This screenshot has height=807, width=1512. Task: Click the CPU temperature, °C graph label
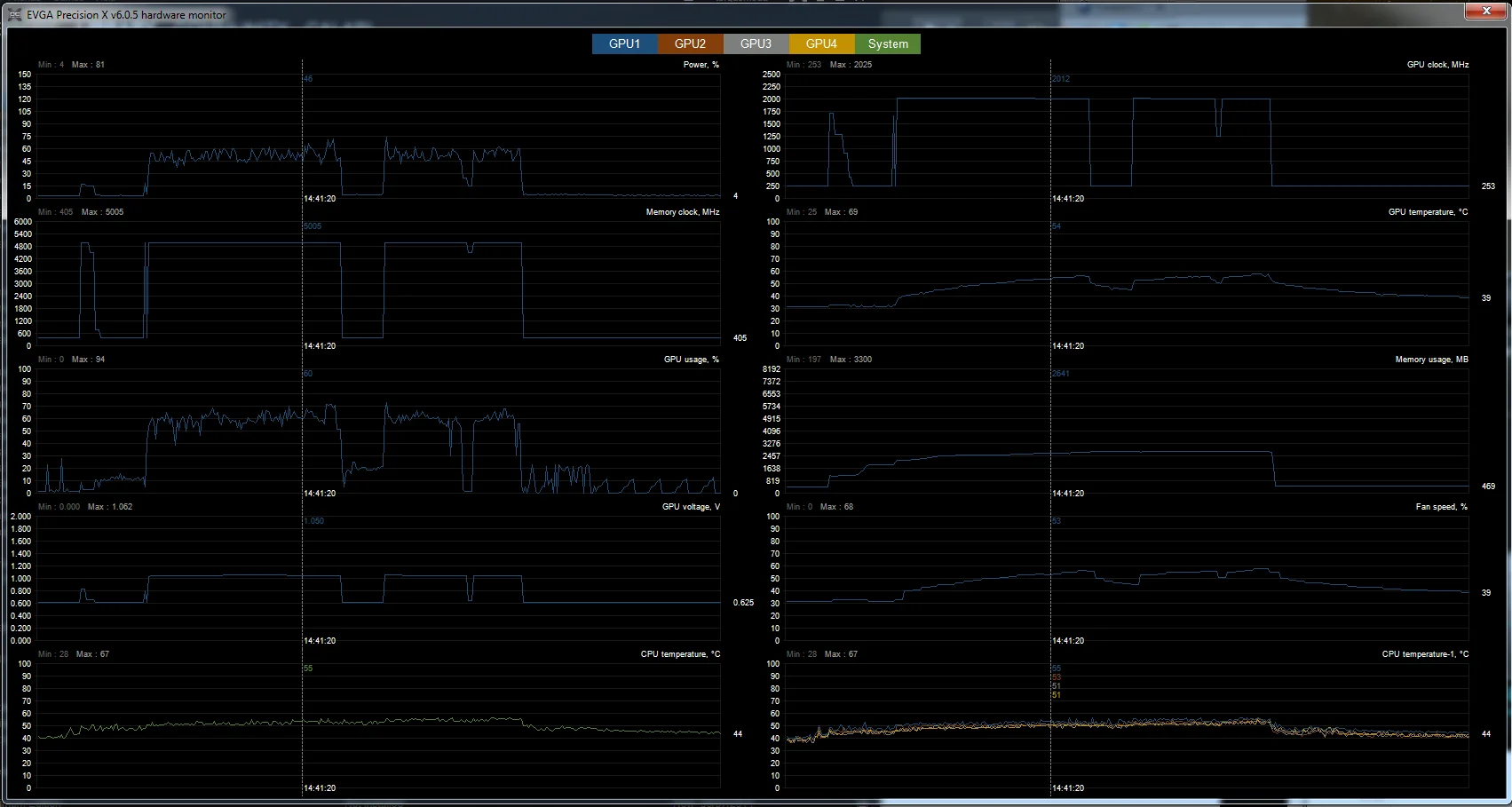point(680,654)
